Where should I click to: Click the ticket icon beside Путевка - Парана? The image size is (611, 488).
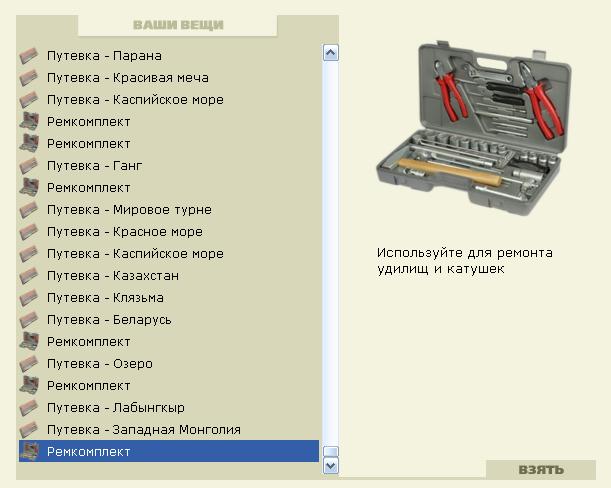point(29,56)
